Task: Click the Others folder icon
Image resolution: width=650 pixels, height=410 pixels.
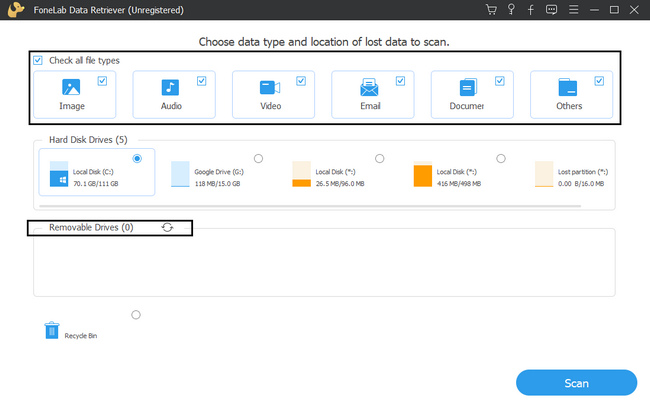Action: coord(568,87)
